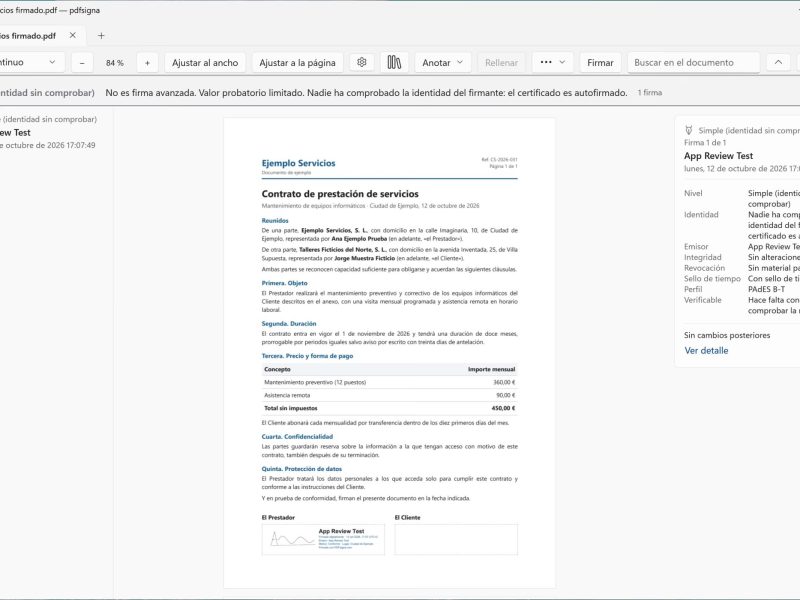The height and width of the screenshot is (600, 800).
Task: Expand the continuous view mode dropdown
Action: (32, 62)
